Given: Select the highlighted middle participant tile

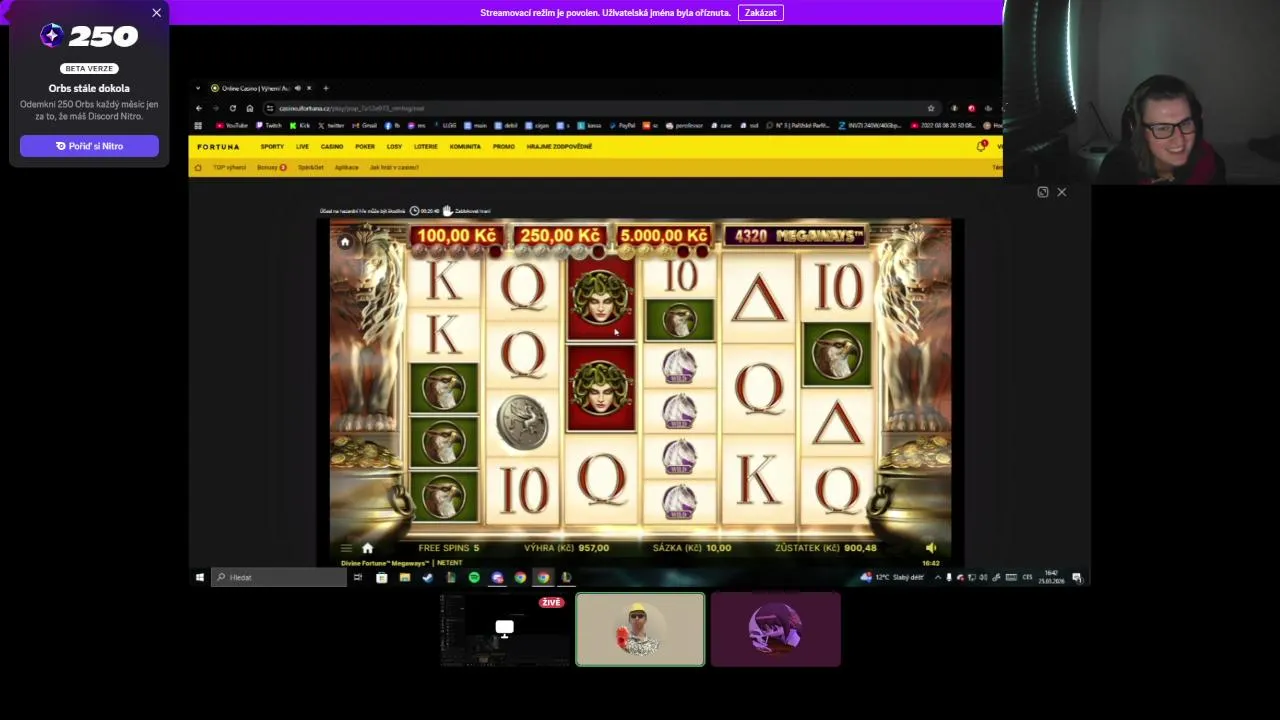Looking at the screenshot, I should point(640,629).
